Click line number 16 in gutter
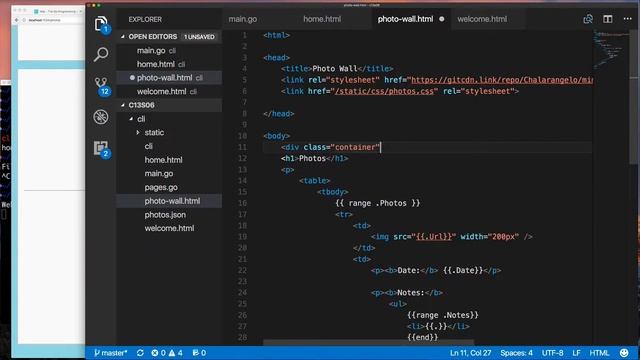 (242, 203)
